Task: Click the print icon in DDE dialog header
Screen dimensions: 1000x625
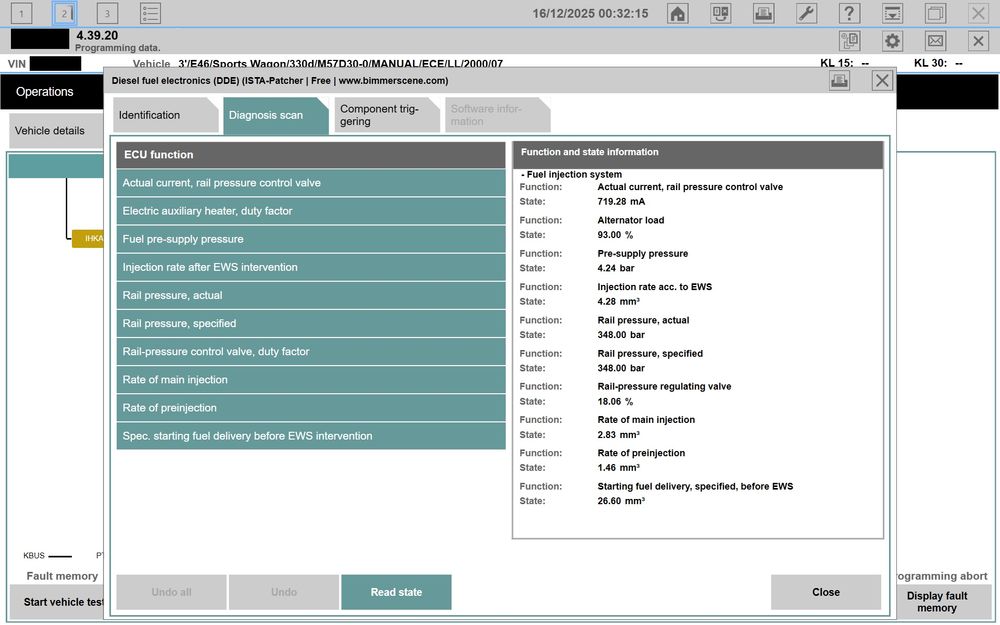Action: pyautogui.click(x=839, y=81)
